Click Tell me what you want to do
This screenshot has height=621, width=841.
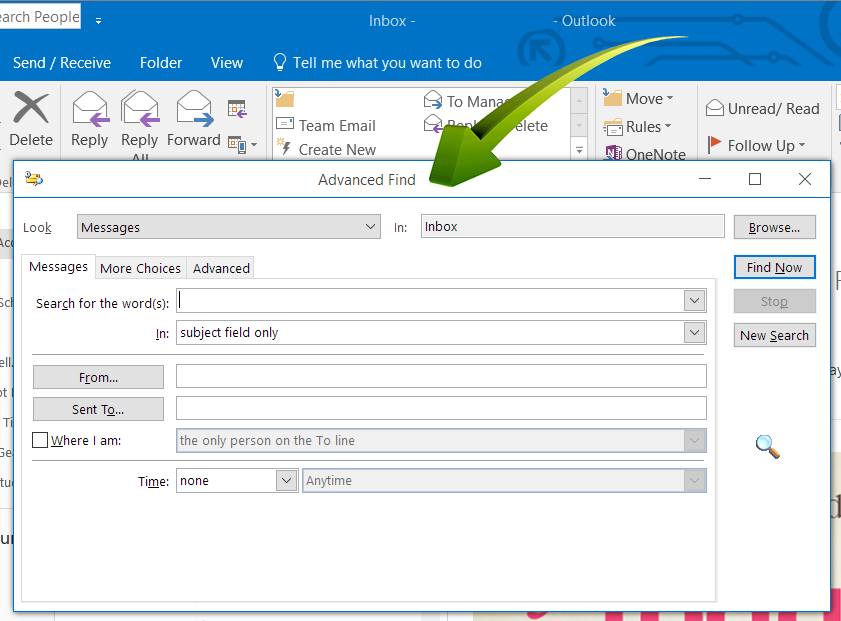[x=377, y=63]
